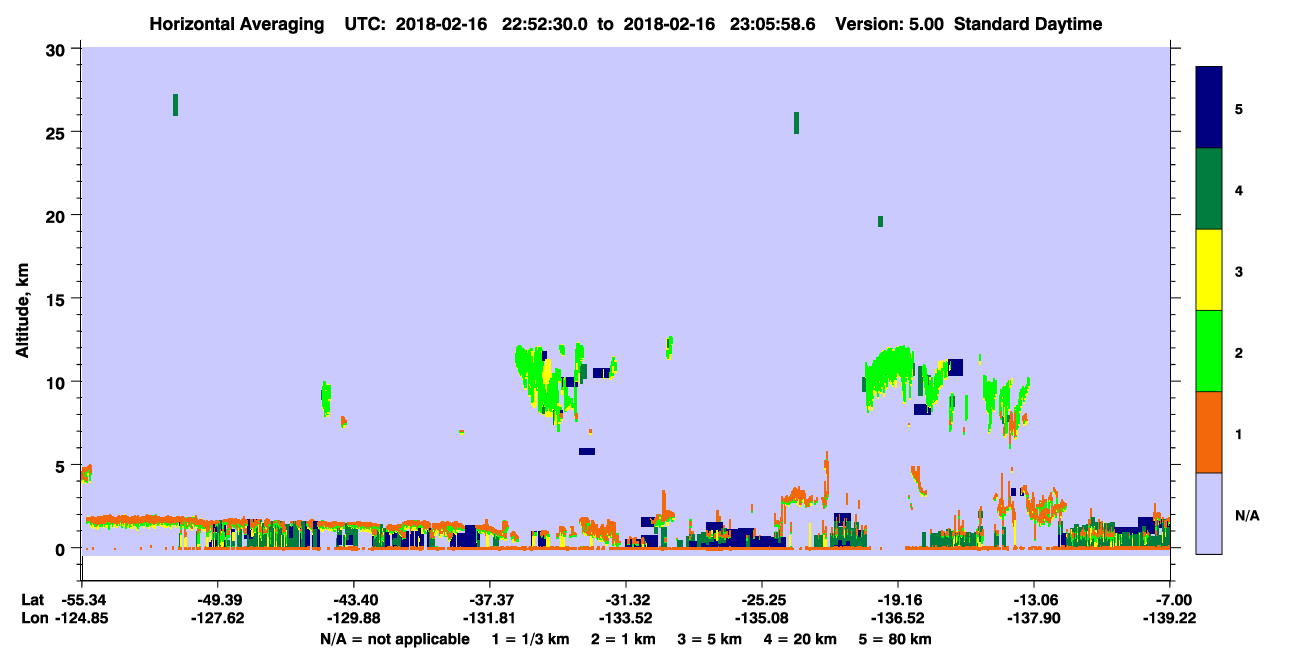This screenshot has width=1300, height=667.
Task: Click the '3 = 5 km' legend caption
Action: [712, 639]
